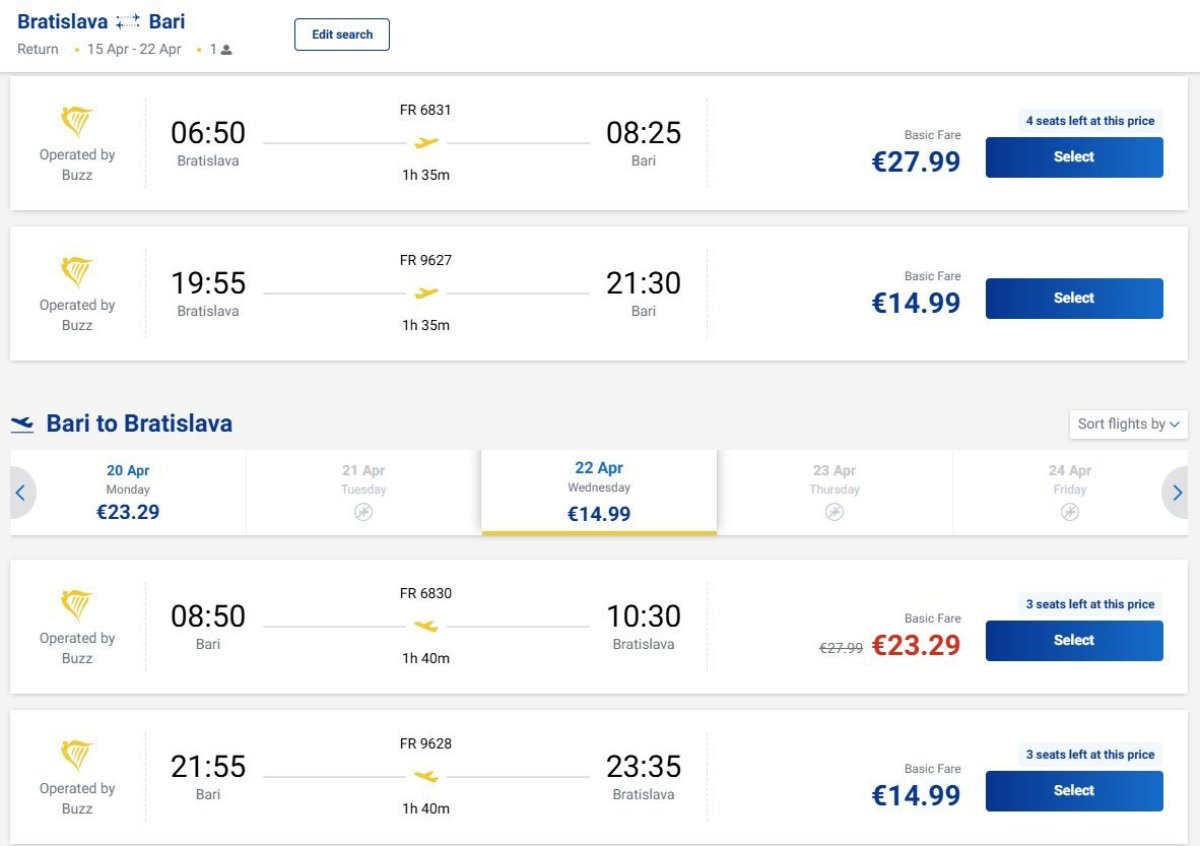Open the Sort flights by dropdown
Viewport: 1200px width, 846px height.
pyautogui.click(x=1128, y=424)
